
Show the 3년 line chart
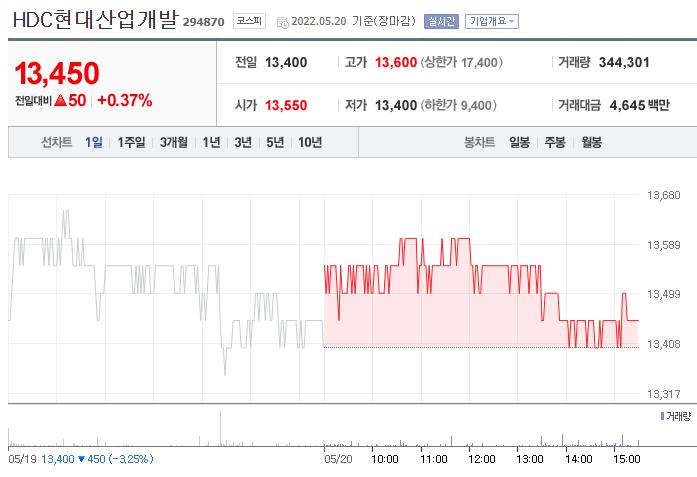pyautogui.click(x=243, y=142)
